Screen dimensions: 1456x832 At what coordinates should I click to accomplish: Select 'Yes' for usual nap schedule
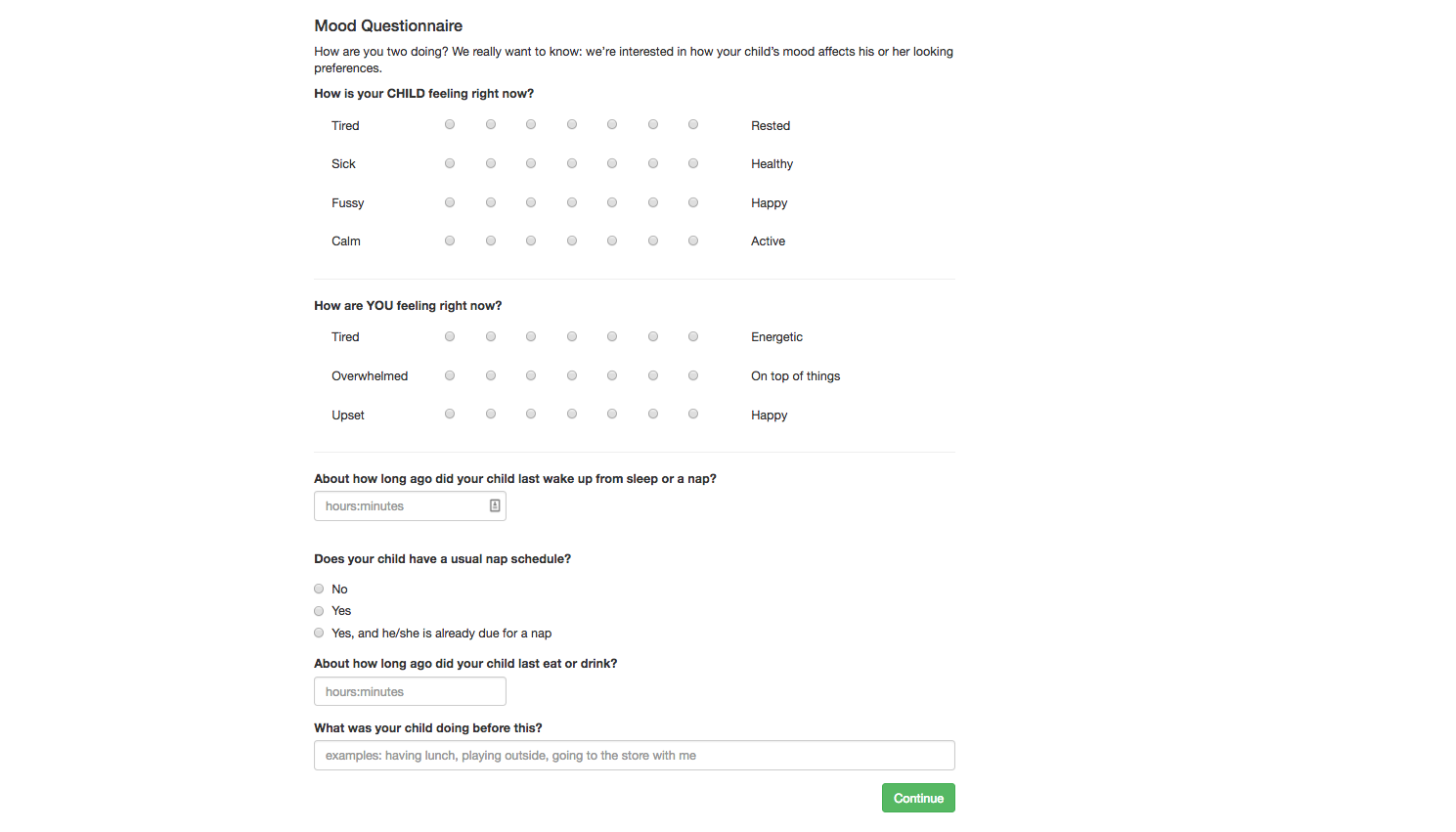click(319, 611)
